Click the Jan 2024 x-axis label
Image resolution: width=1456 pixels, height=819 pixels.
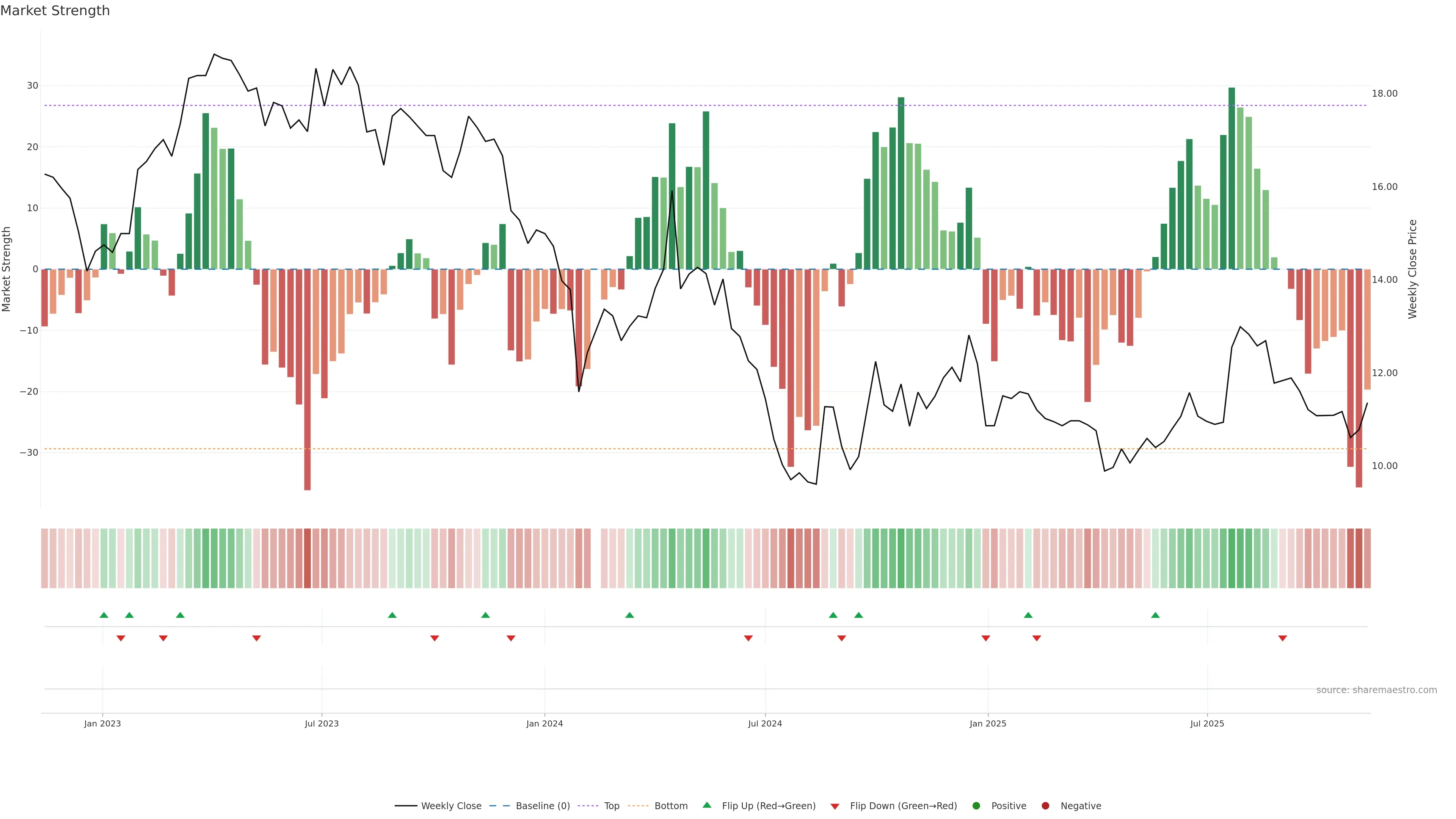point(544,723)
